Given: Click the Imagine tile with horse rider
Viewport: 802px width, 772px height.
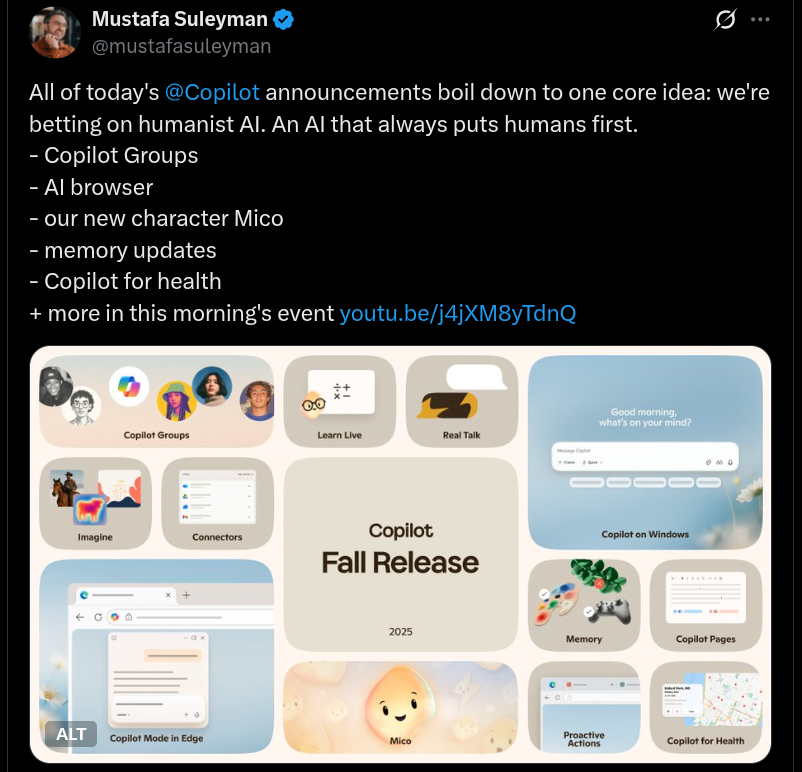Looking at the screenshot, I should pos(95,503).
